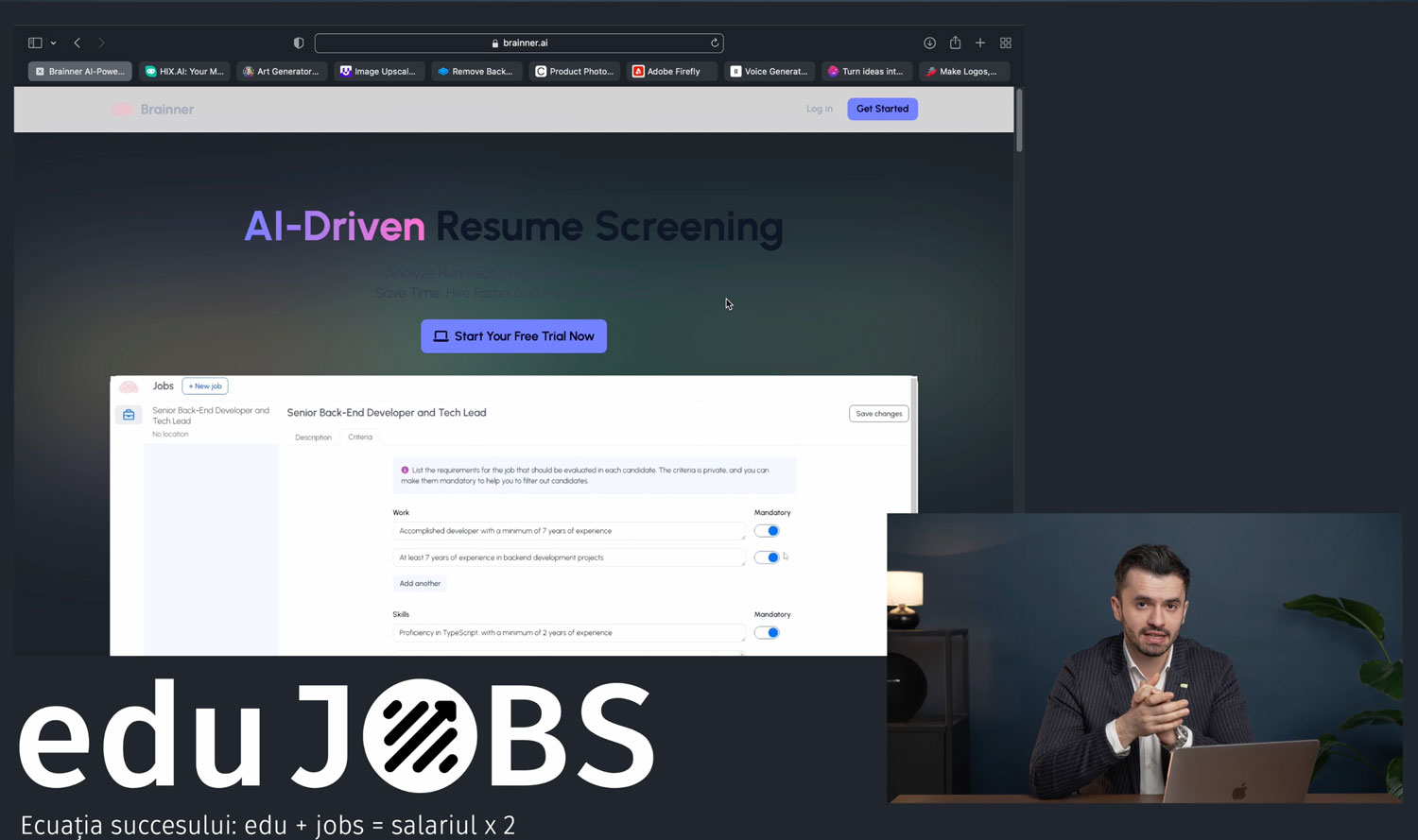Screen dimensions: 1418x840
Task: Click the Brainner logo in header
Action: pos(153,110)
